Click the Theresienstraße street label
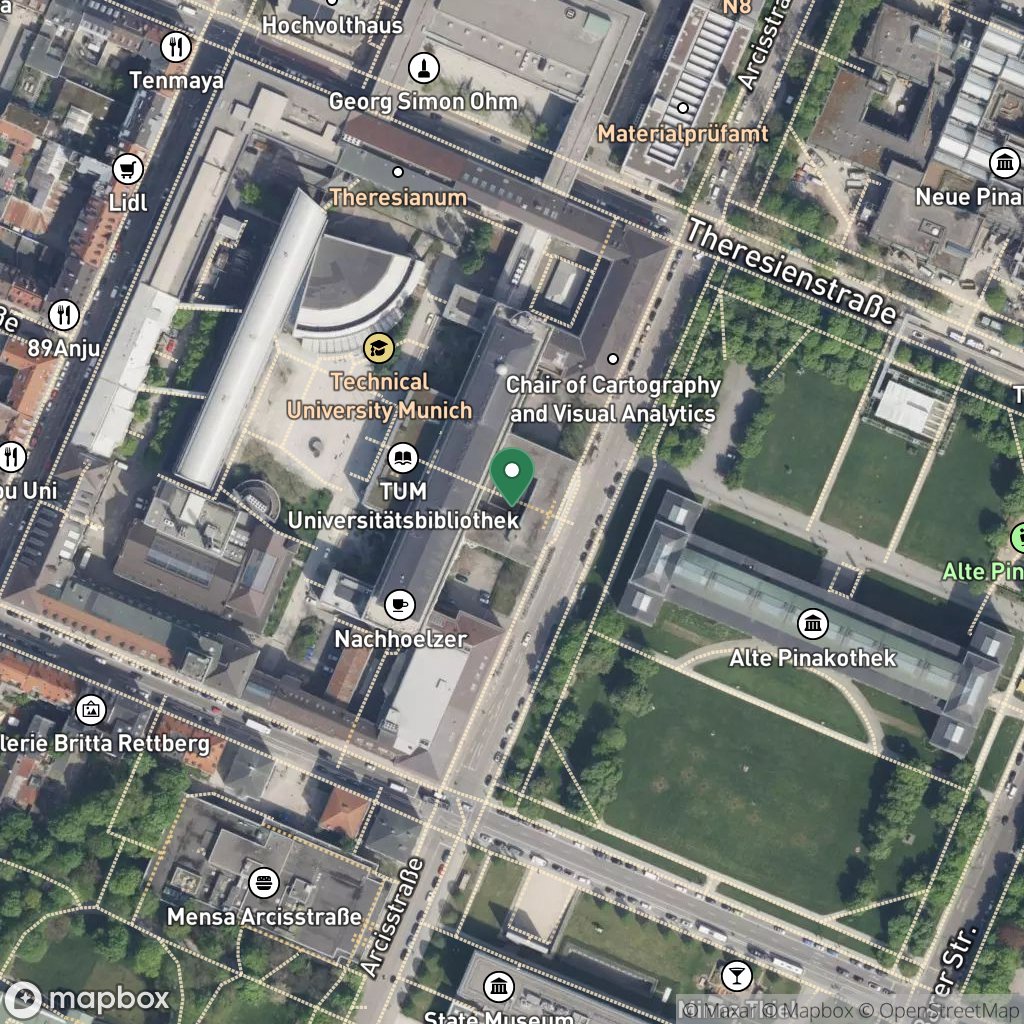Screen dimensions: 1024x1024 coord(793,272)
